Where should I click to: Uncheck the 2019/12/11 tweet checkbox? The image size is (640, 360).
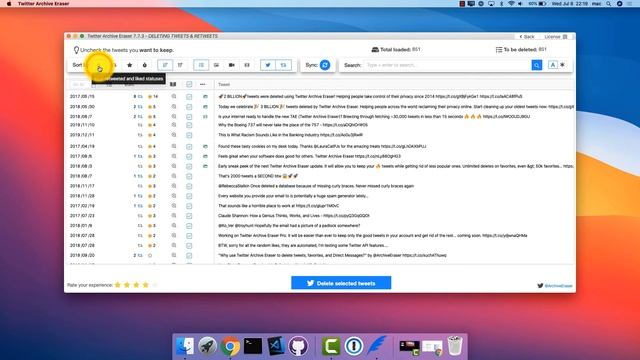click(189, 135)
